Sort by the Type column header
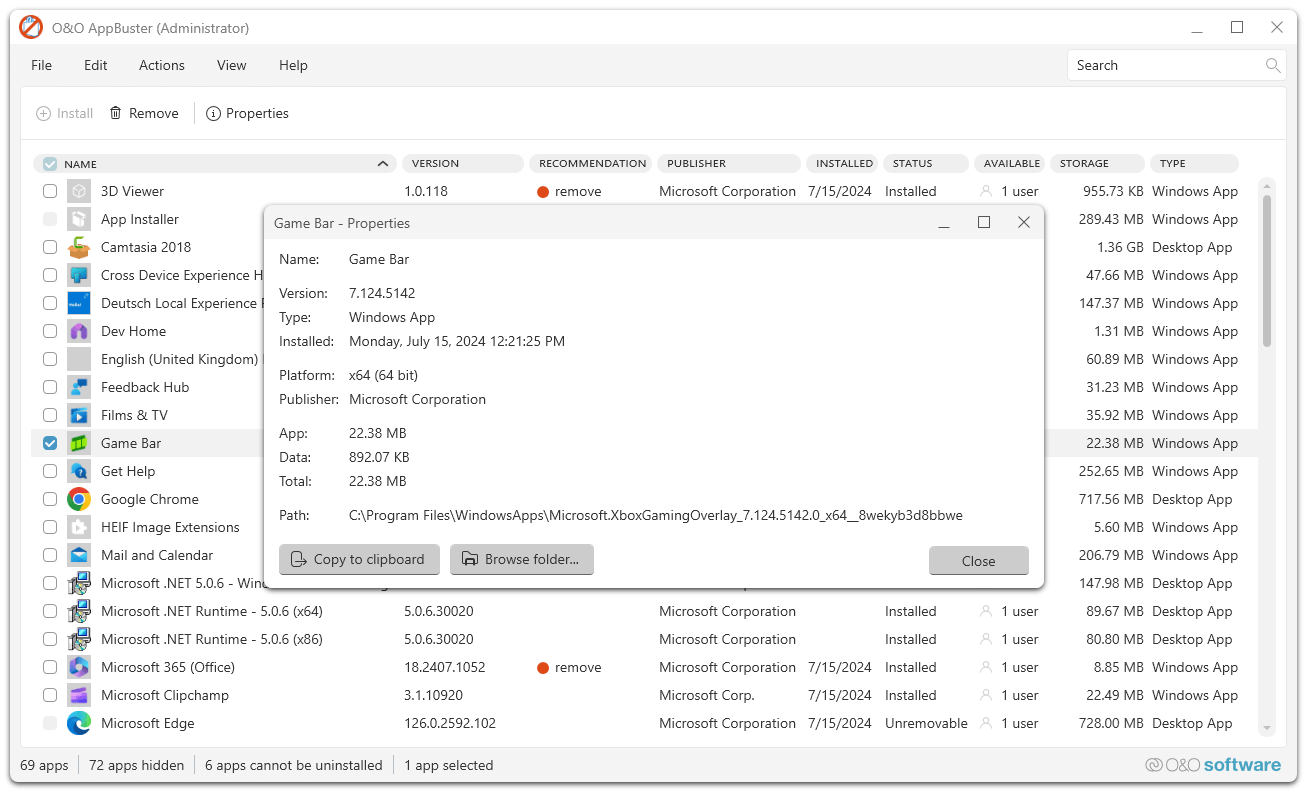The width and height of the screenshot is (1307, 792). [1194, 163]
